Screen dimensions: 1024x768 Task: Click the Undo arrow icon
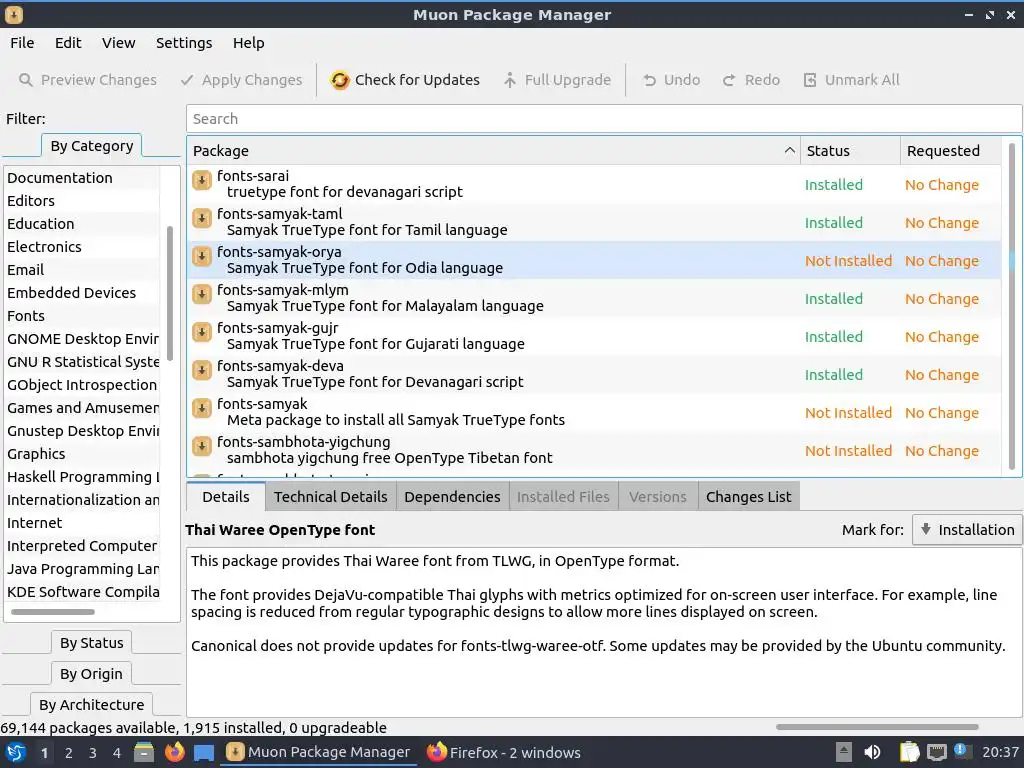coord(649,80)
